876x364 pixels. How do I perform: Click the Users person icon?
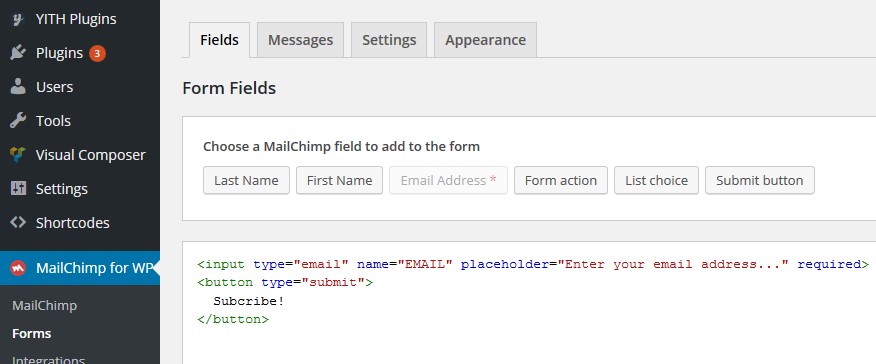tap(18, 87)
